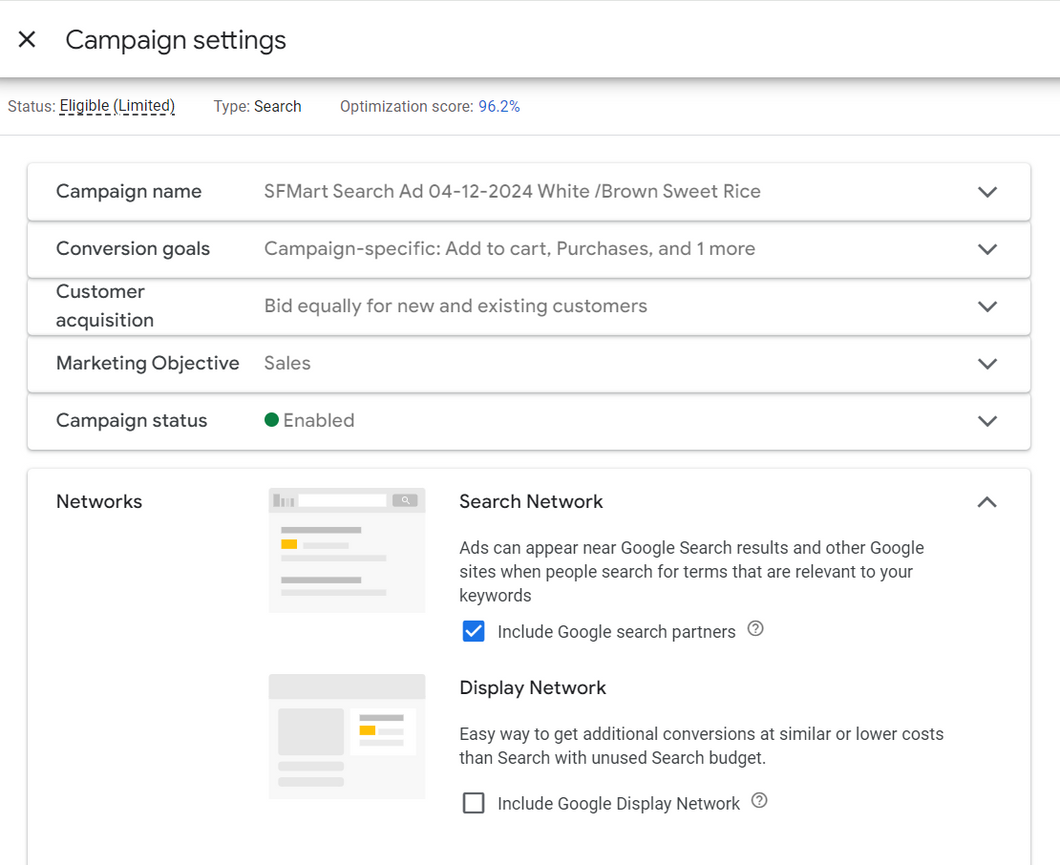Open help icon beside Google search partners
The height and width of the screenshot is (865, 1060).
tap(755, 629)
